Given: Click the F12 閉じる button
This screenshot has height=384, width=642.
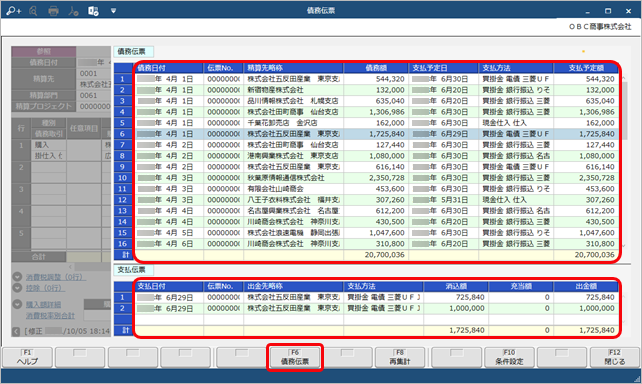Looking at the screenshot, I should pos(615,357).
